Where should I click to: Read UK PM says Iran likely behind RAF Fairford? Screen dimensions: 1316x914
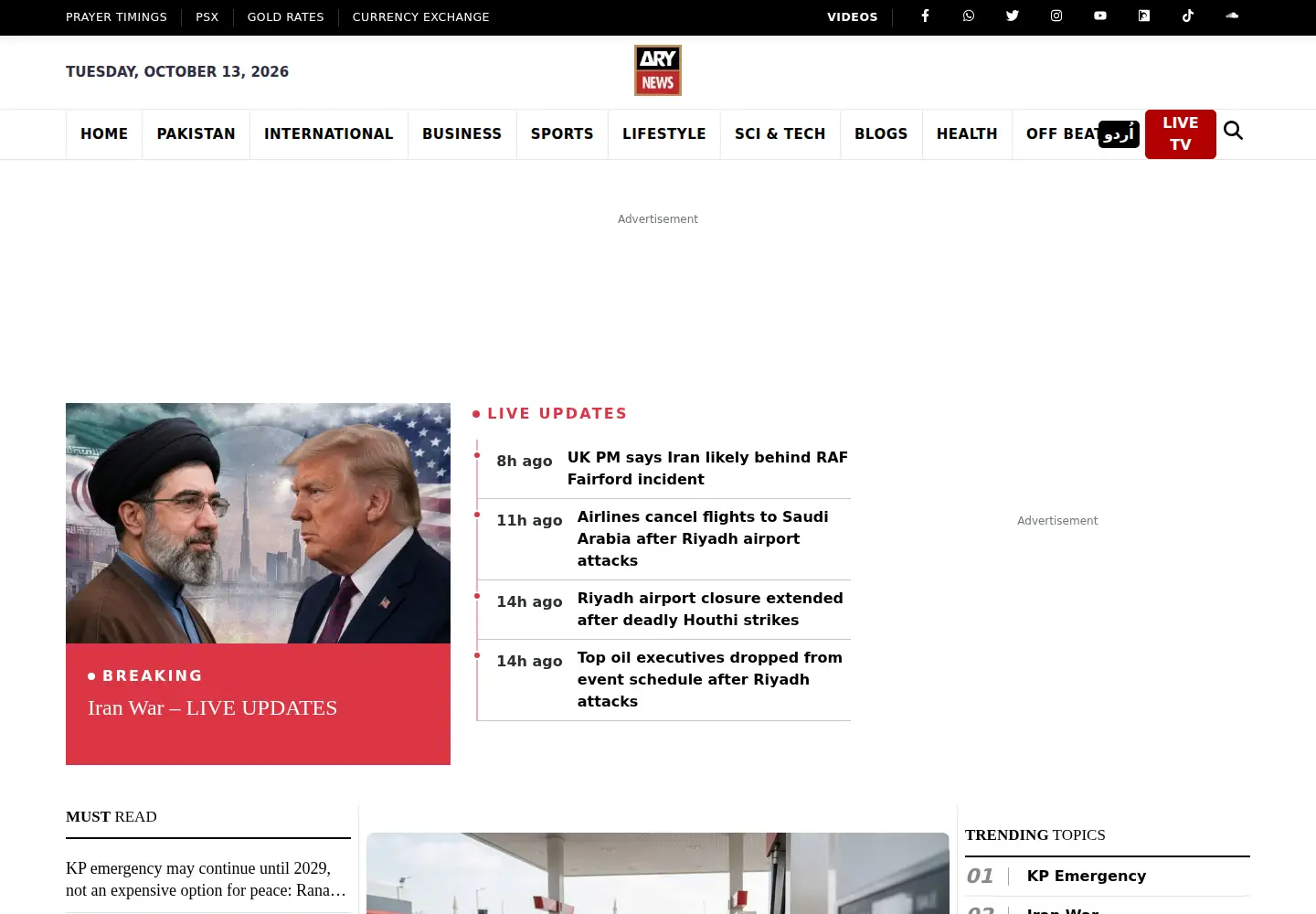click(708, 468)
